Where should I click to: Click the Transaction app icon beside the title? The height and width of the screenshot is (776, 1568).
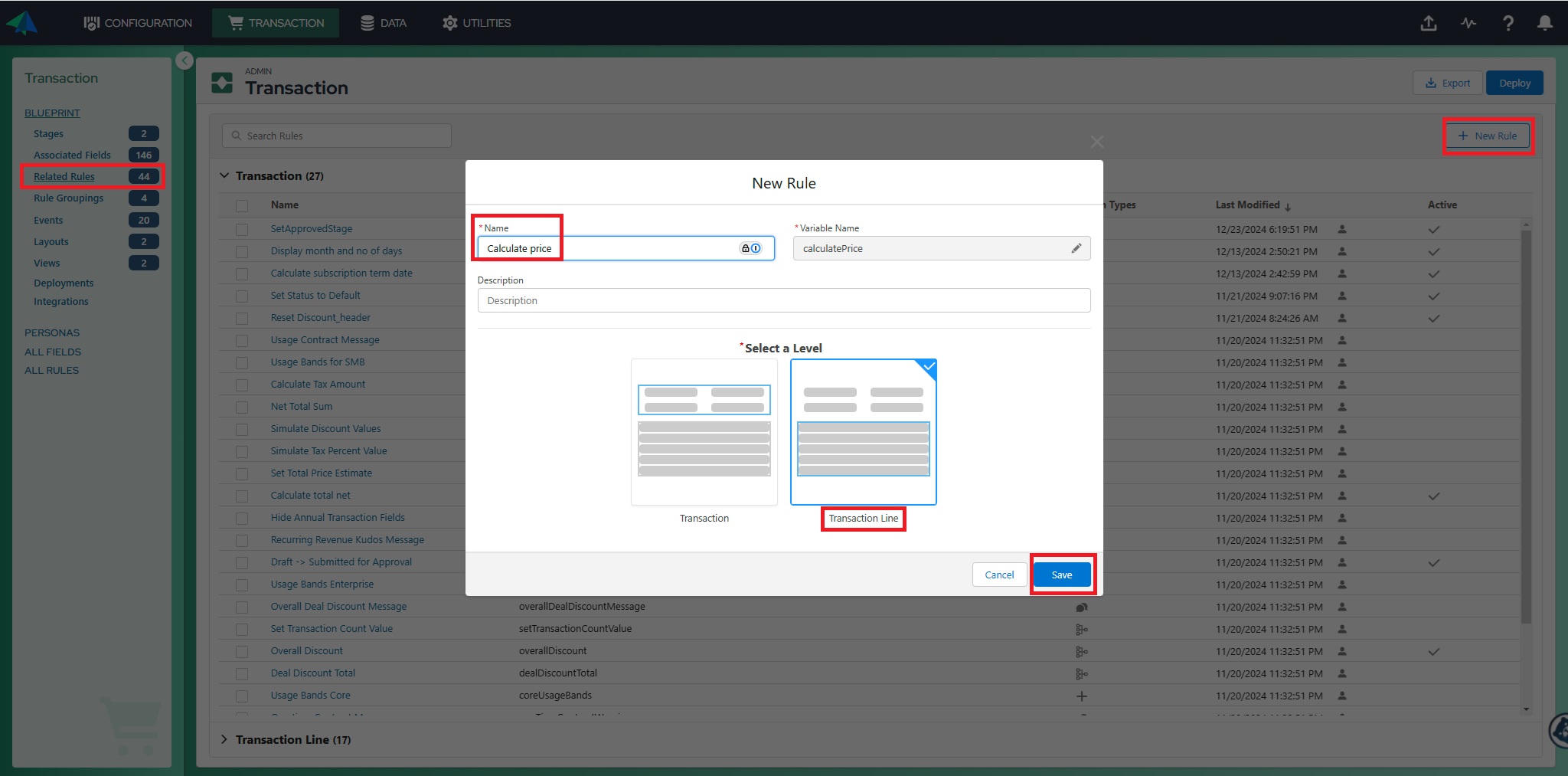pos(222,83)
